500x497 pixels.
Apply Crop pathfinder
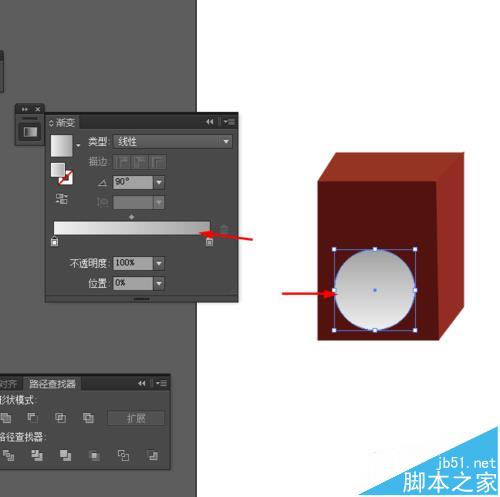(94, 455)
